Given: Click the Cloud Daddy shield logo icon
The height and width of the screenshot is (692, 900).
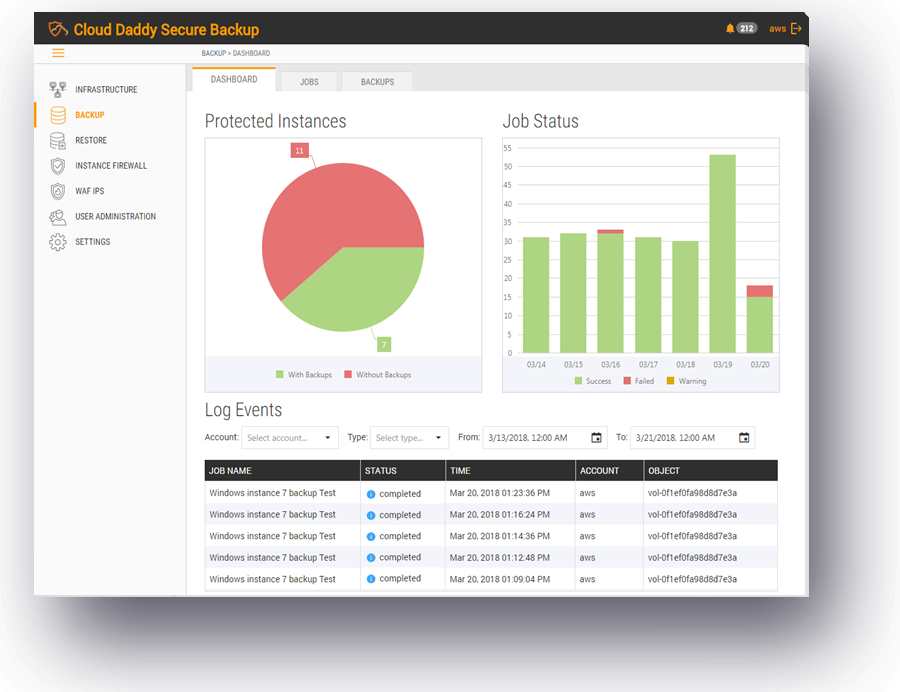Looking at the screenshot, I should click(58, 29).
